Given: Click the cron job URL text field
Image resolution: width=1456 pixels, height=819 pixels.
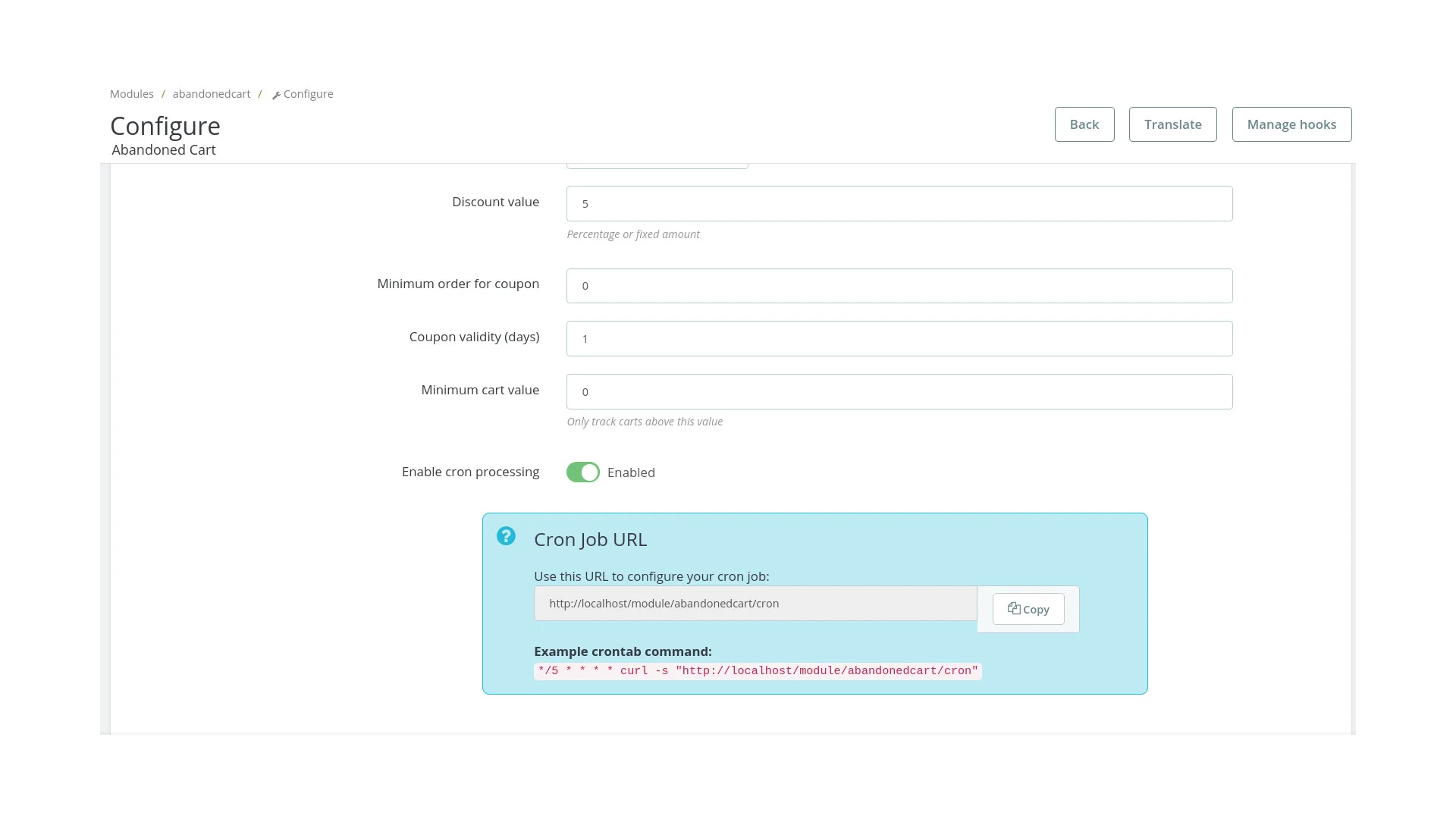Looking at the screenshot, I should click(x=755, y=604).
